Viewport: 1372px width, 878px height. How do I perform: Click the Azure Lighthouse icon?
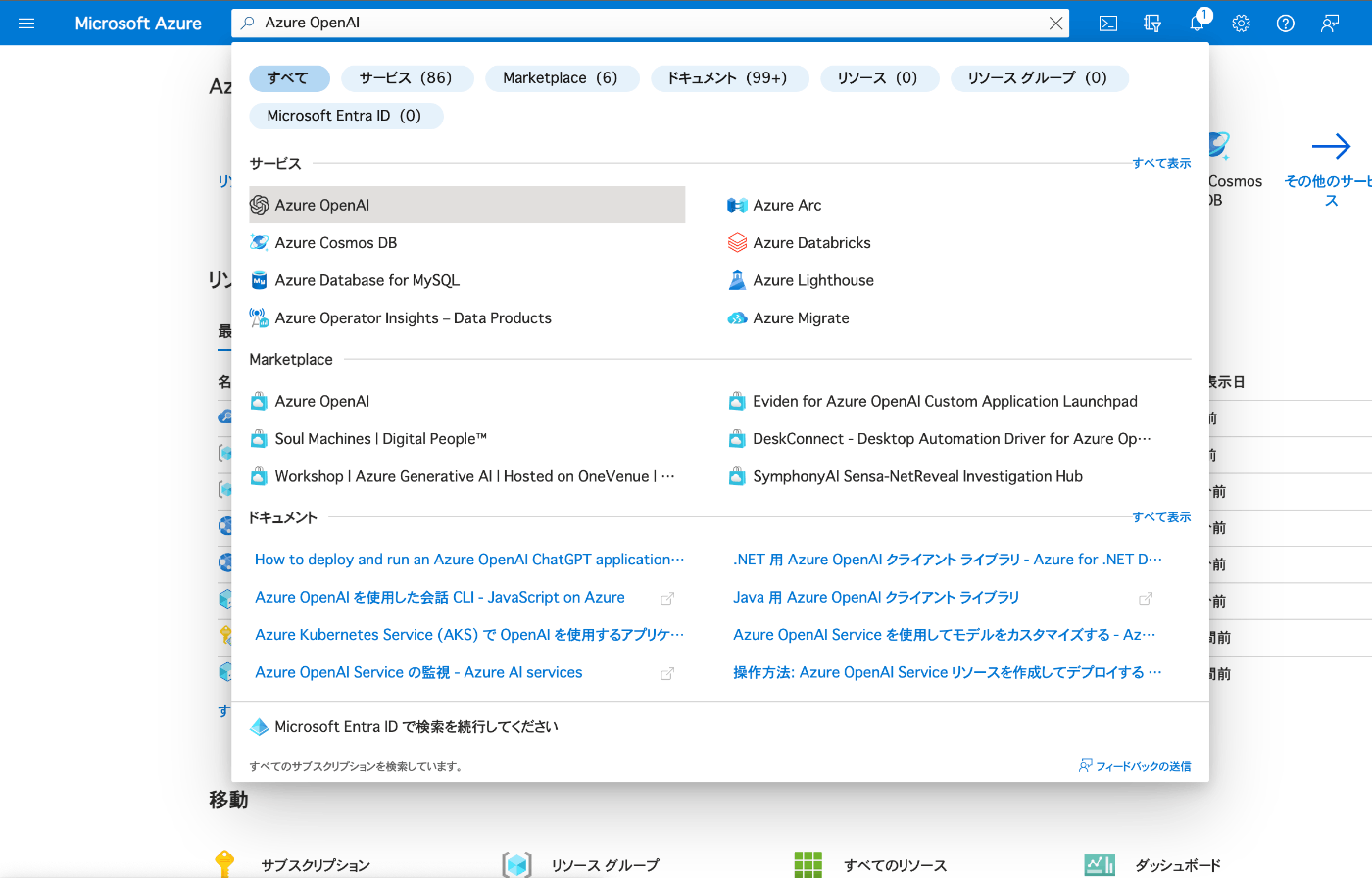pos(738,280)
